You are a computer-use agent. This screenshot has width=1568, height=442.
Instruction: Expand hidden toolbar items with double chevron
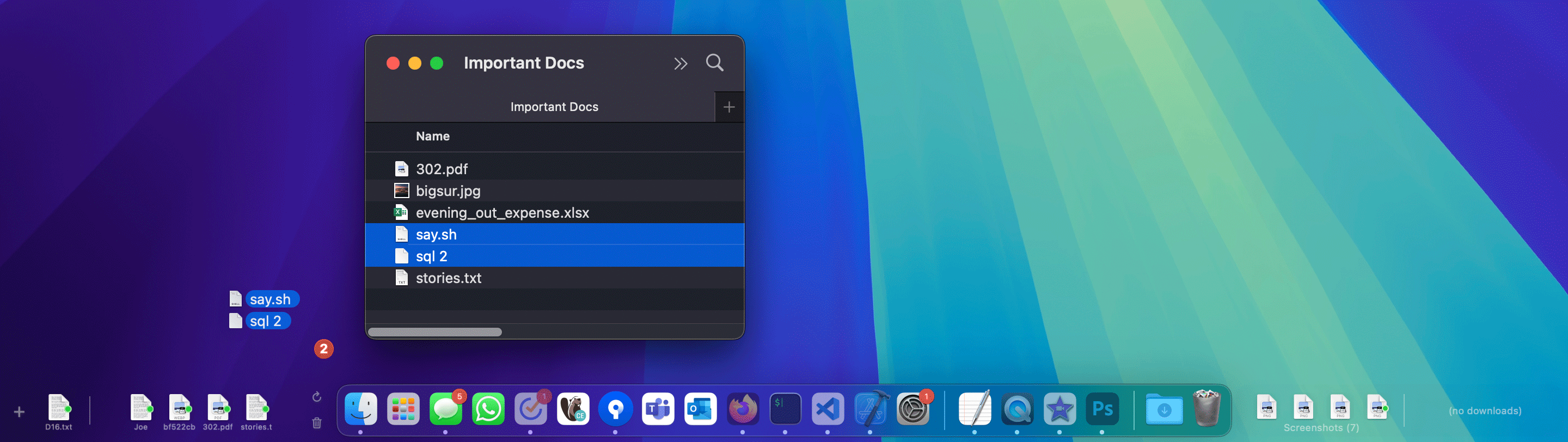[681, 63]
